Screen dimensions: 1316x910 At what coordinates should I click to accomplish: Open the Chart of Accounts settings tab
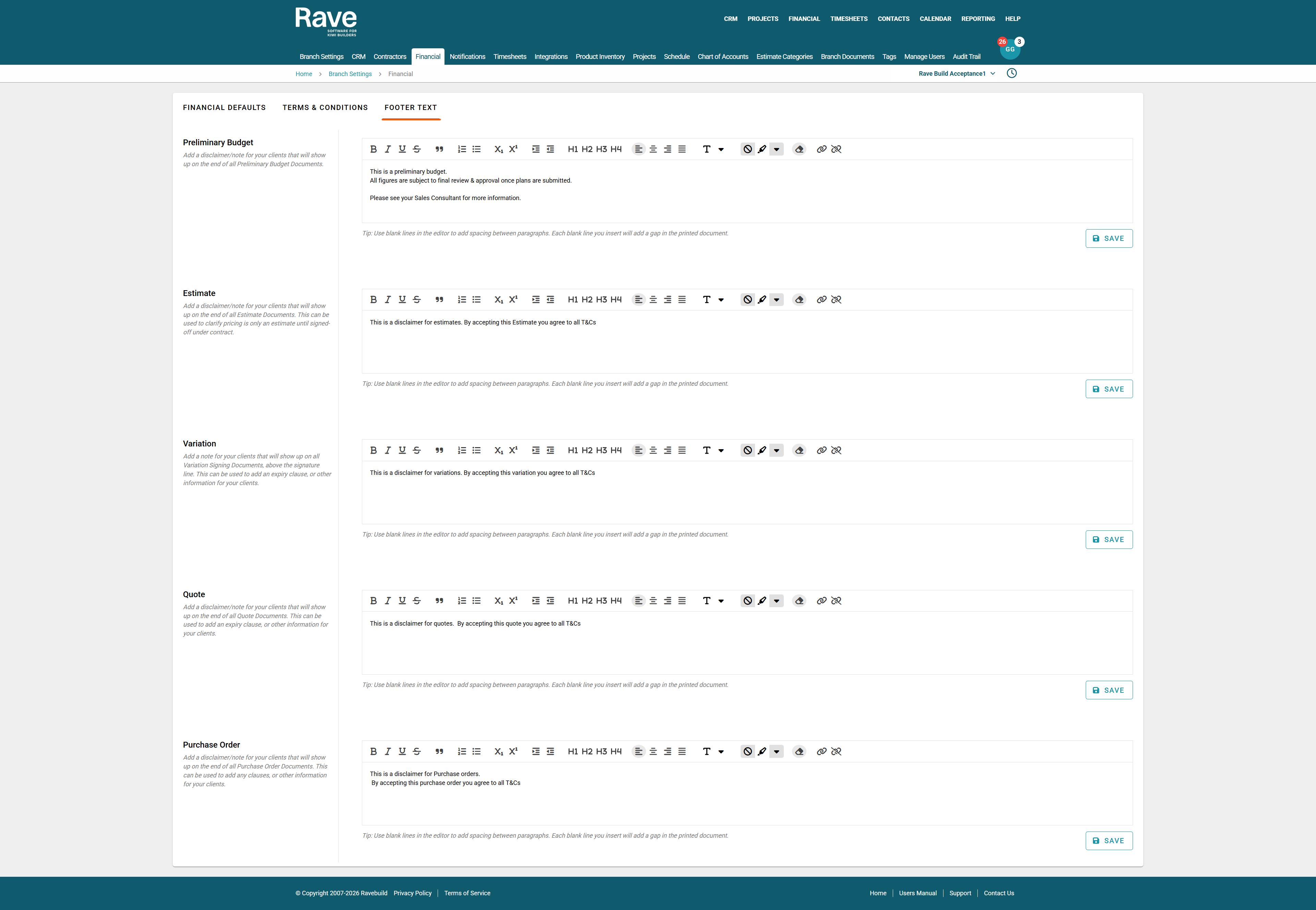pos(722,57)
